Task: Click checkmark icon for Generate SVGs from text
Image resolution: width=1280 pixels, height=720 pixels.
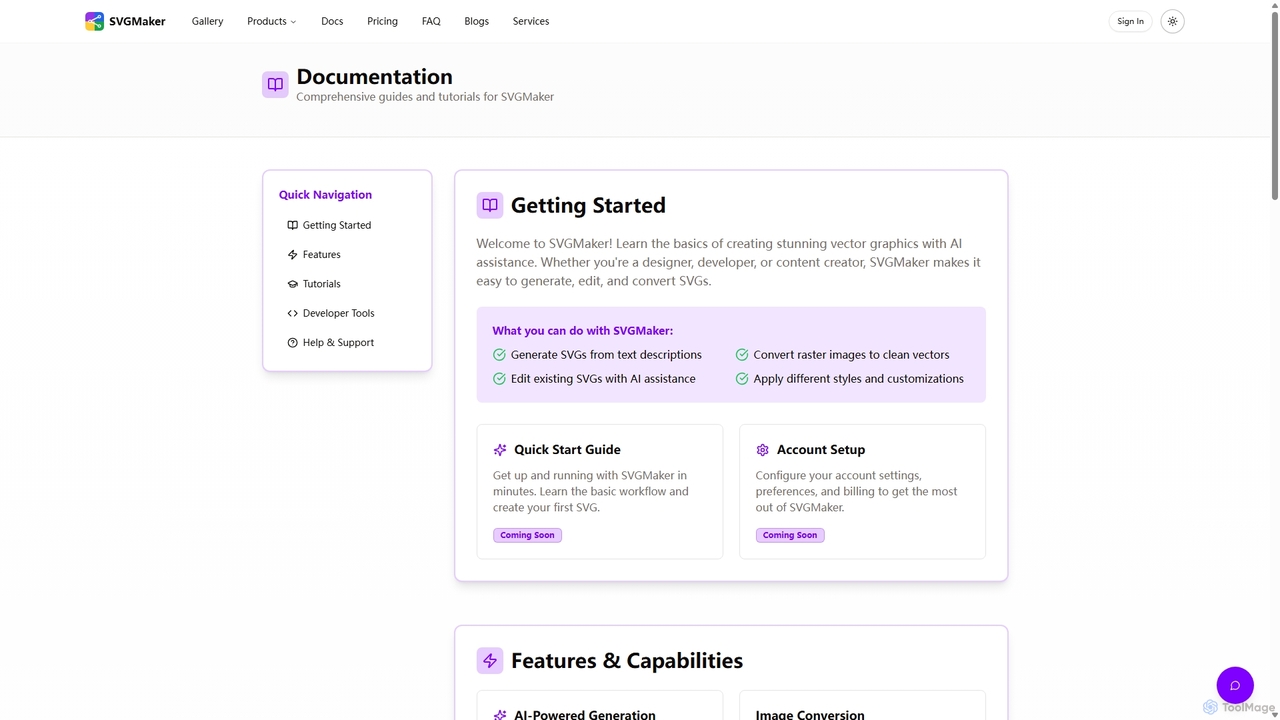Action: click(499, 355)
